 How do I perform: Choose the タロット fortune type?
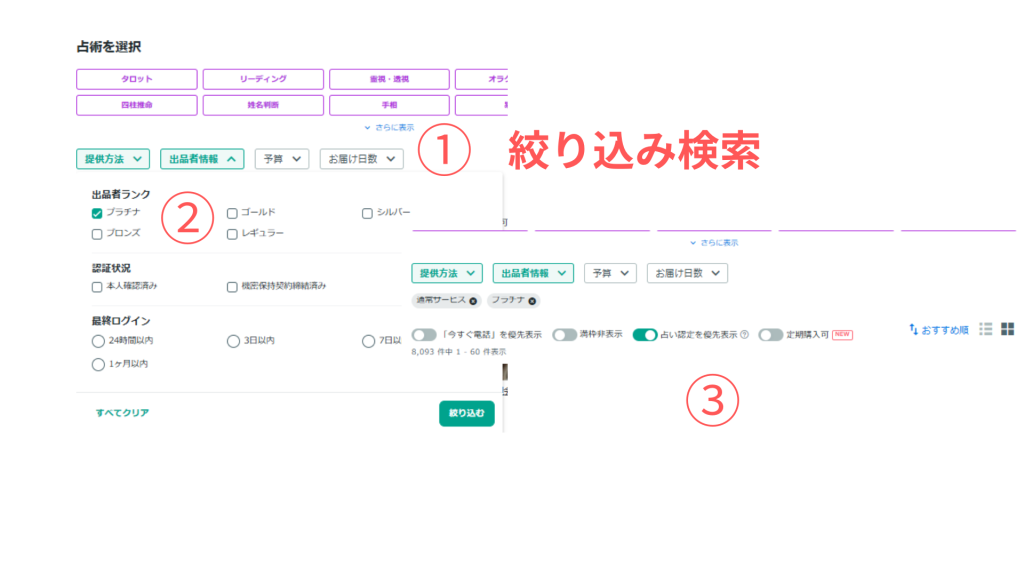tap(136, 79)
